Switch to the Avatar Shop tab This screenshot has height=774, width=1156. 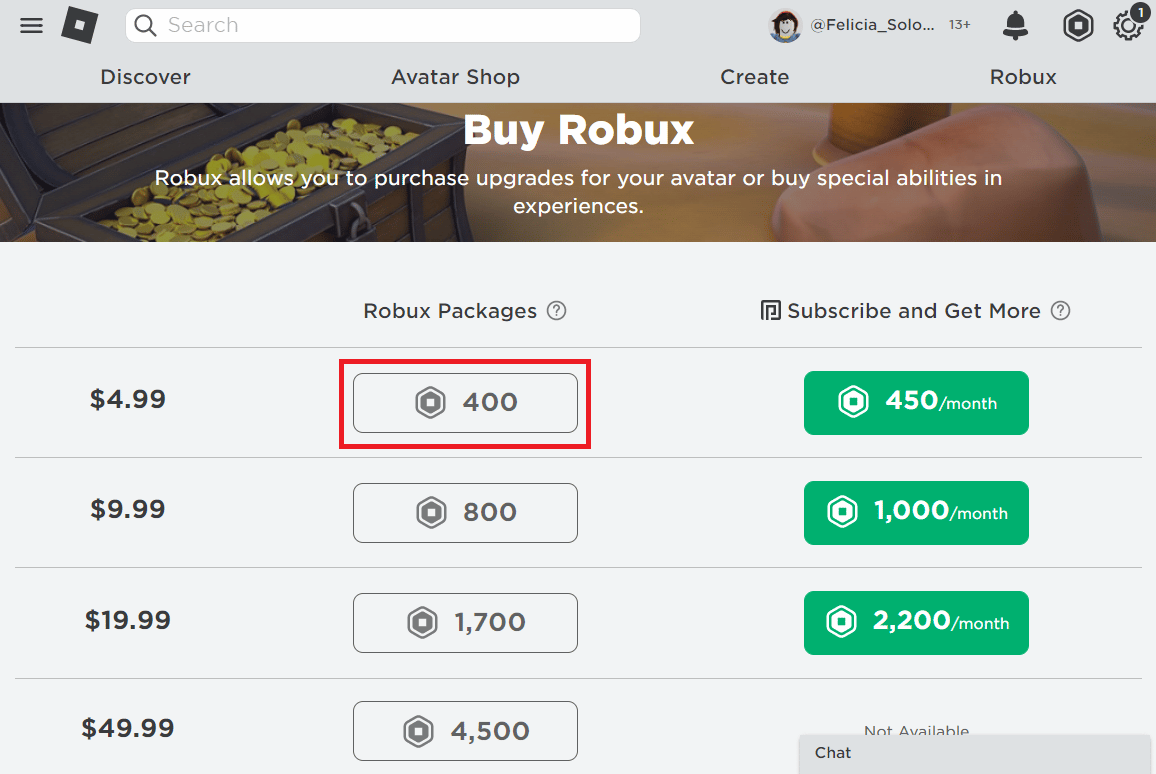(456, 77)
